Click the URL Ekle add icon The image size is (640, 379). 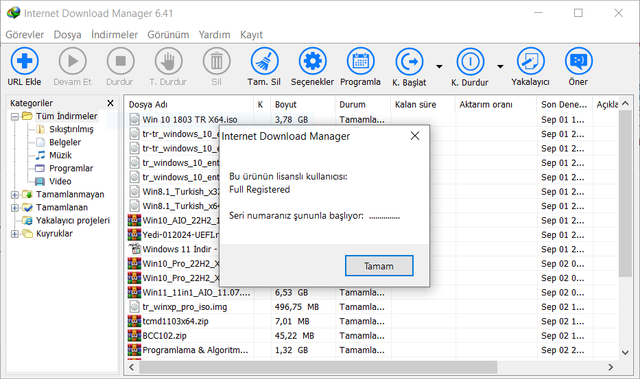coord(24,61)
